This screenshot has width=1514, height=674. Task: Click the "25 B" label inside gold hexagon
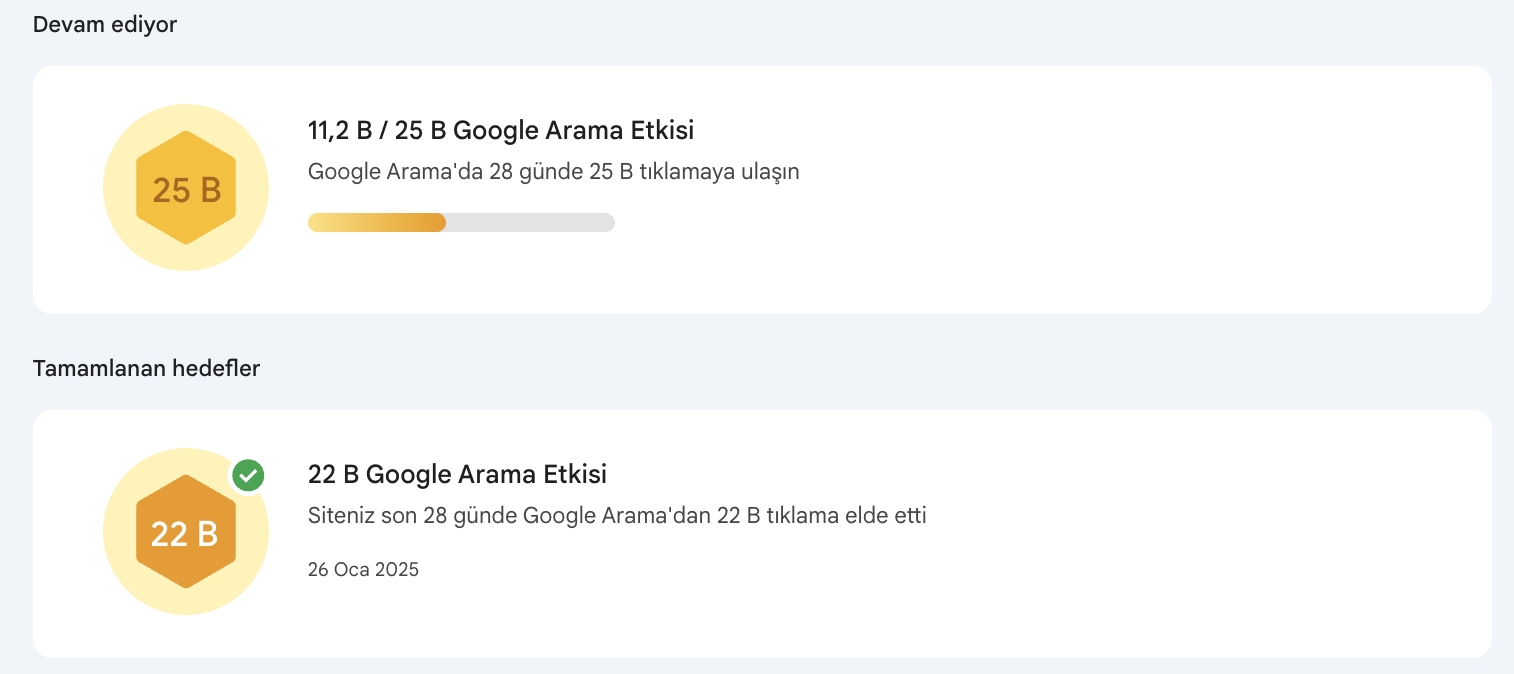coord(186,189)
